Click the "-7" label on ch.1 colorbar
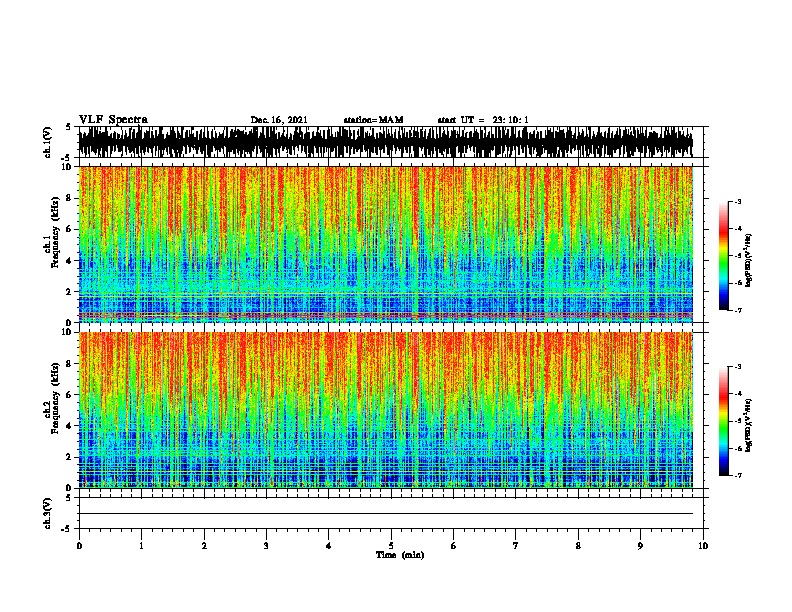Viewport: 792px width, 612px height. click(x=738, y=310)
